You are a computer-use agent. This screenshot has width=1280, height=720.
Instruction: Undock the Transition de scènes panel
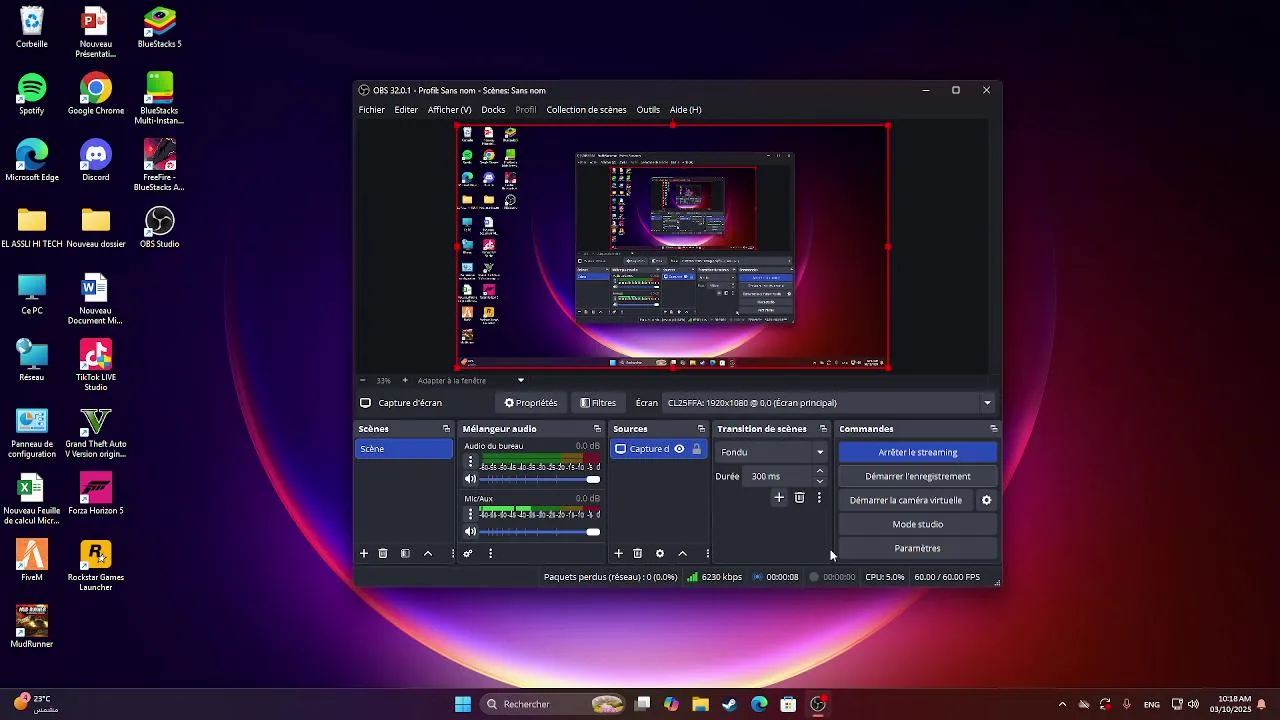pos(823,429)
